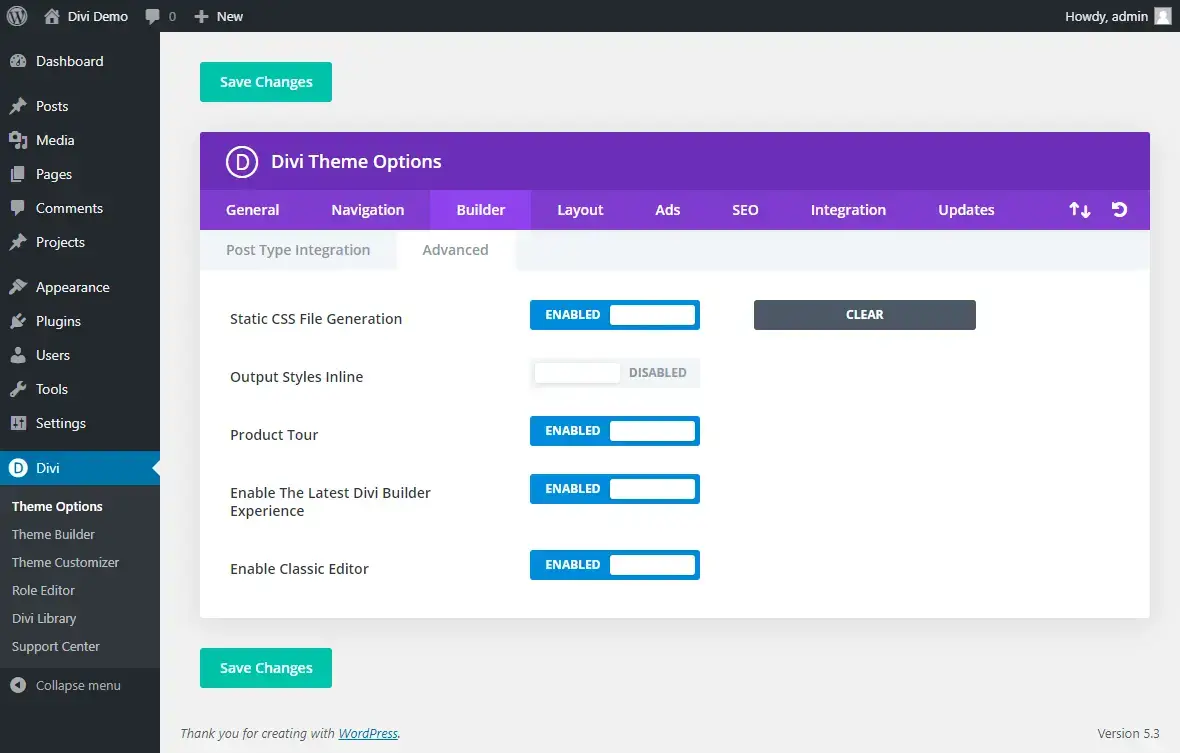This screenshot has height=753, width=1180.
Task: Follow the WordPress footer link
Action: (x=368, y=733)
